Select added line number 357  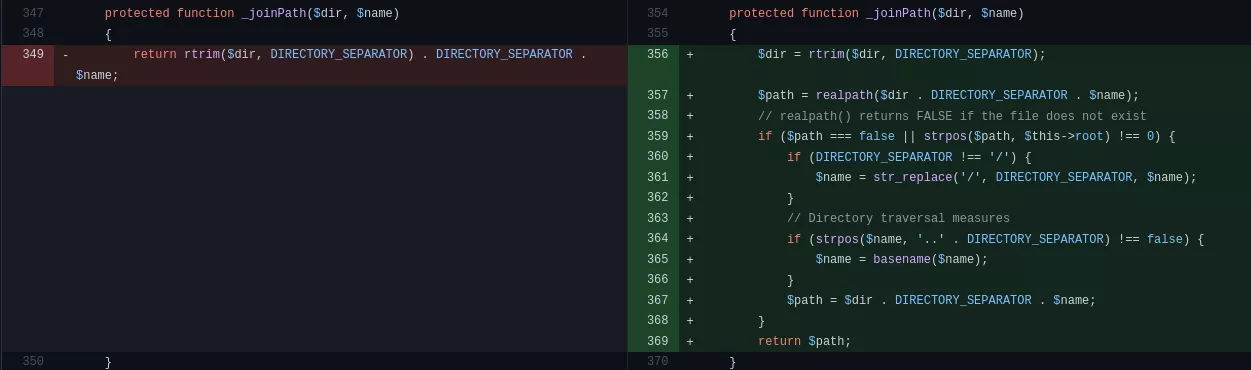point(657,95)
